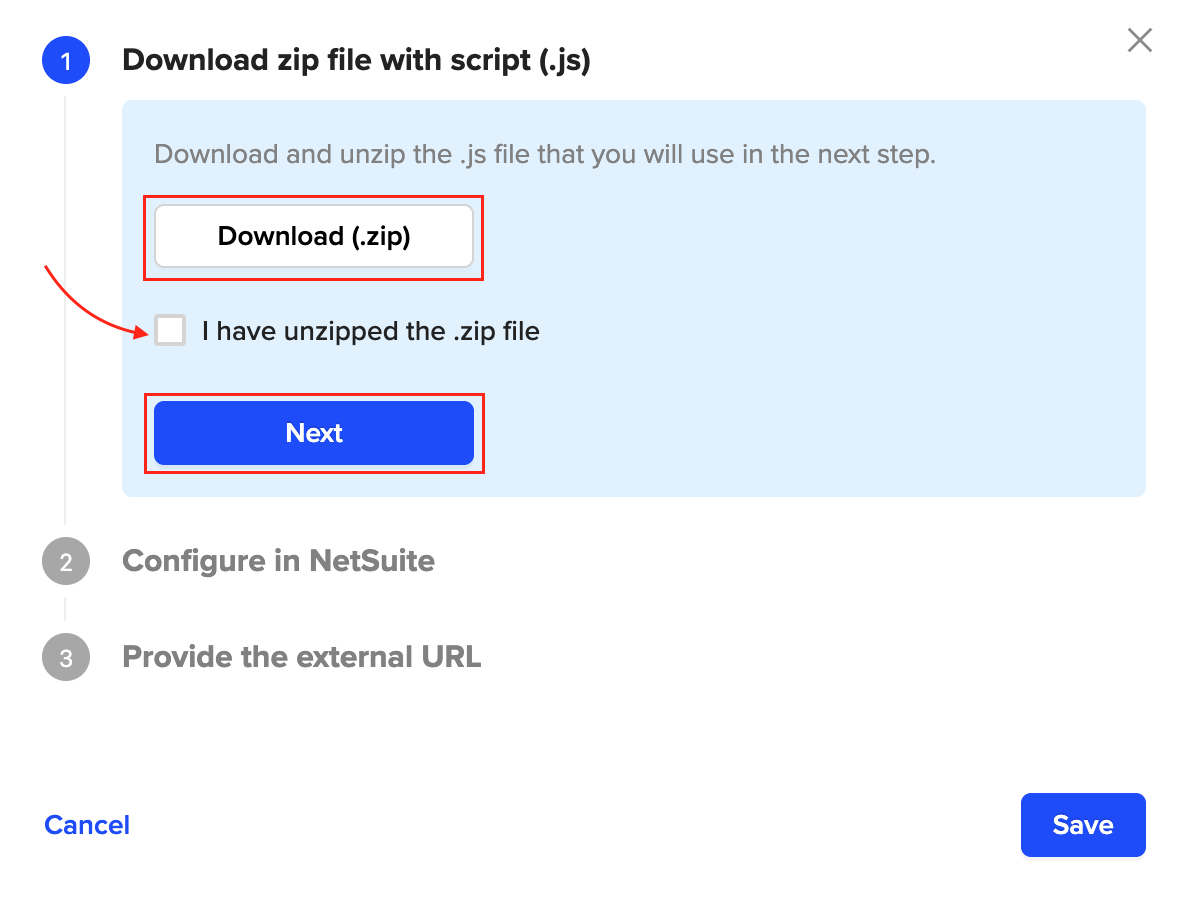Click number 1 in stepper
This screenshot has height=900, width=1186.
click(66, 63)
